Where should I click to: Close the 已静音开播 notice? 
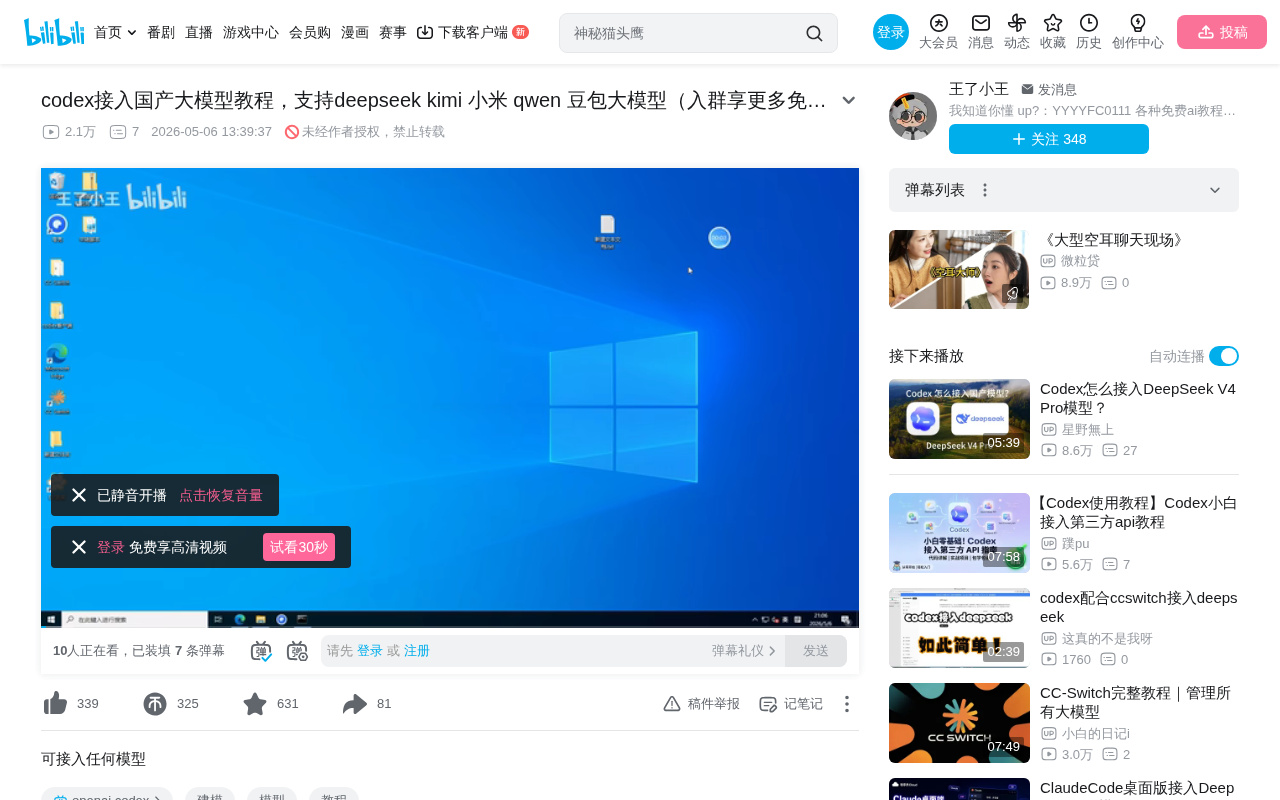click(x=79, y=495)
